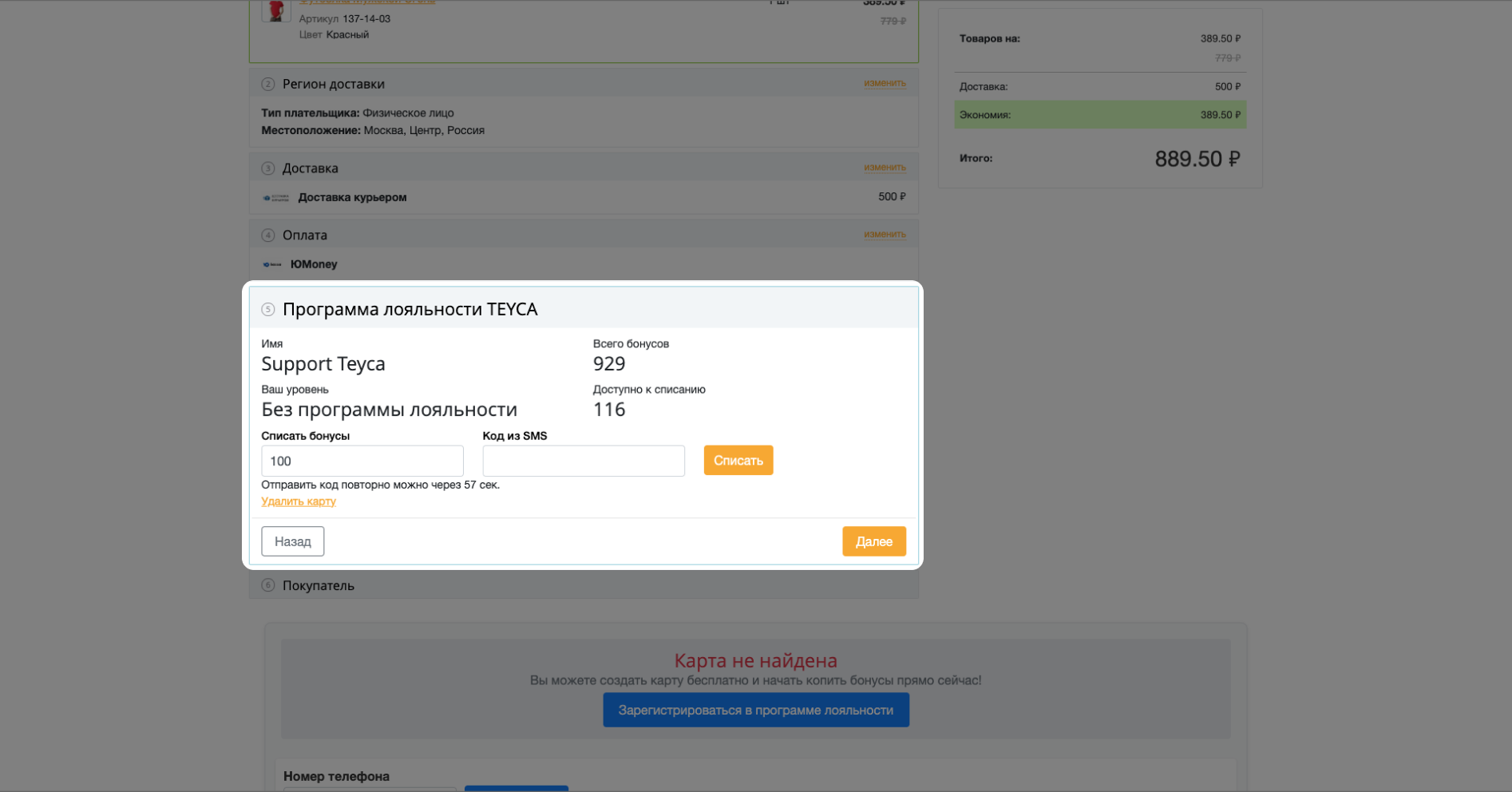Open the Покупатель section header
This screenshot has width=1512, height=792.
[584, 585]
